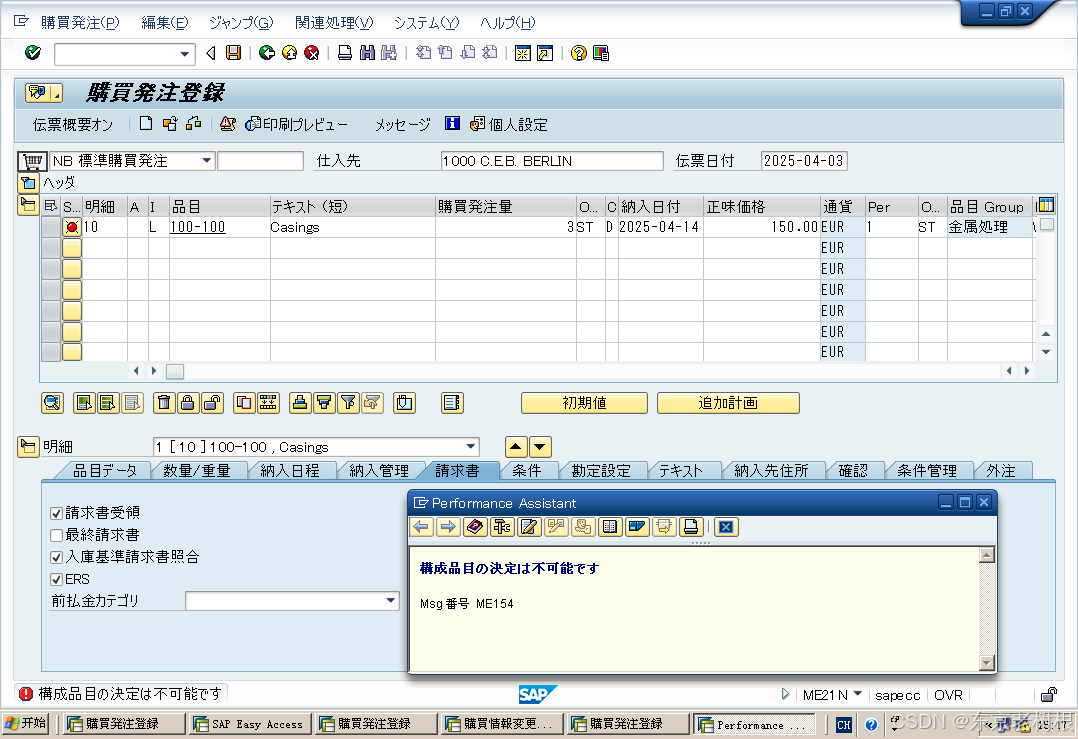
Task: Click the red Cancel icon in toolbar
Action: click(311, 53)
